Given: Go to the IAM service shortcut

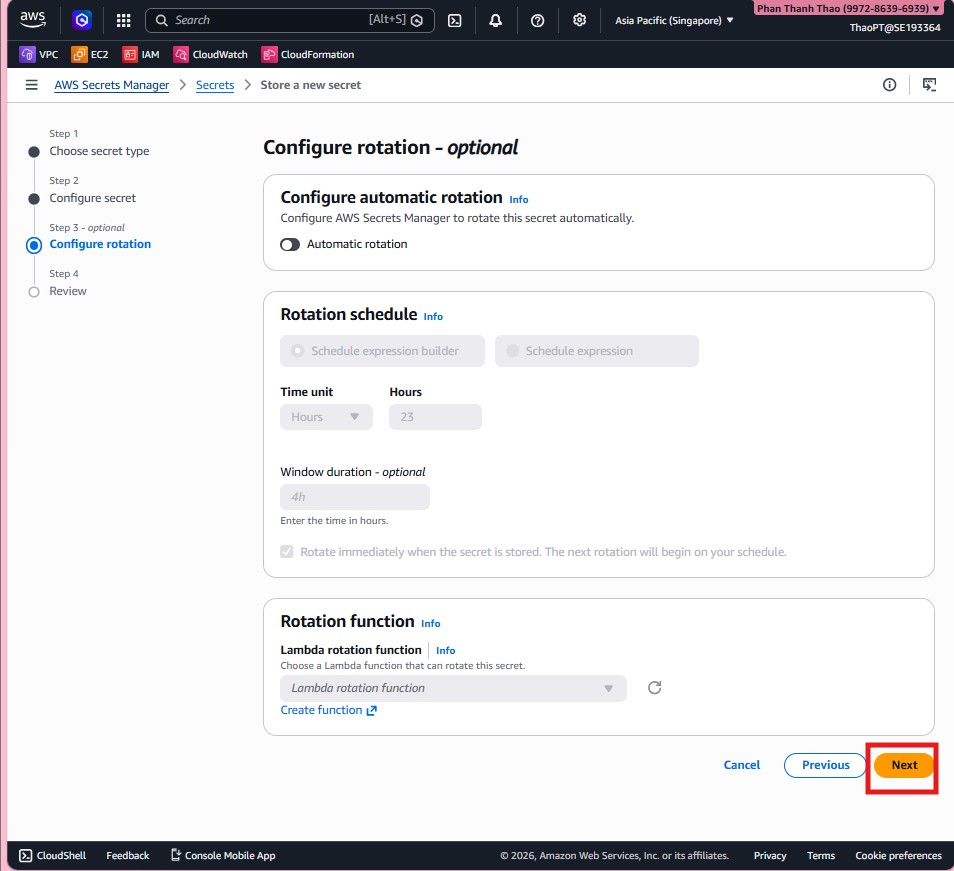Looking at the screenshot, I should pos(141,54).
